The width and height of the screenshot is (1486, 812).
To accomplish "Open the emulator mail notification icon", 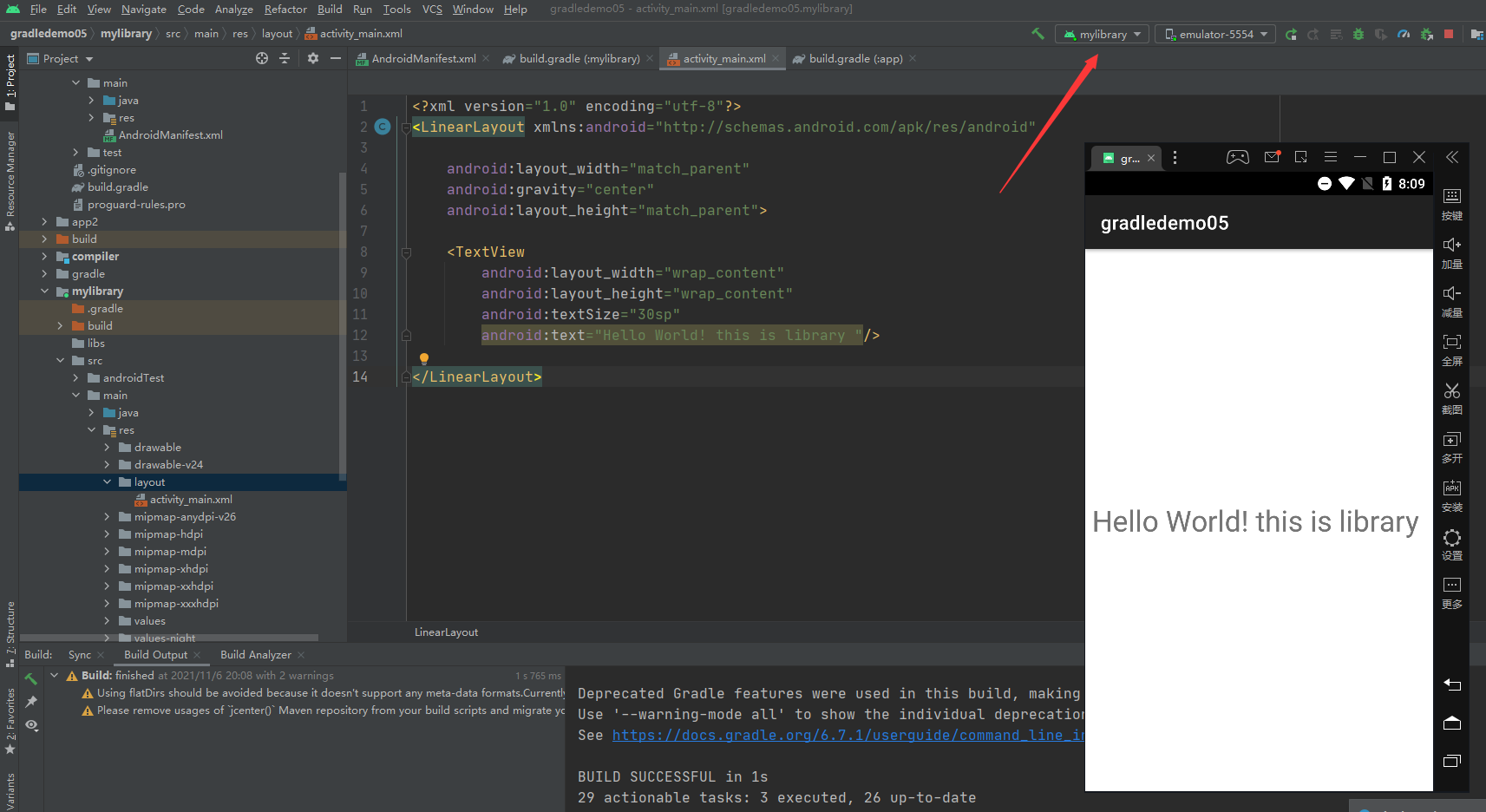I will [x=1272, y=157].
